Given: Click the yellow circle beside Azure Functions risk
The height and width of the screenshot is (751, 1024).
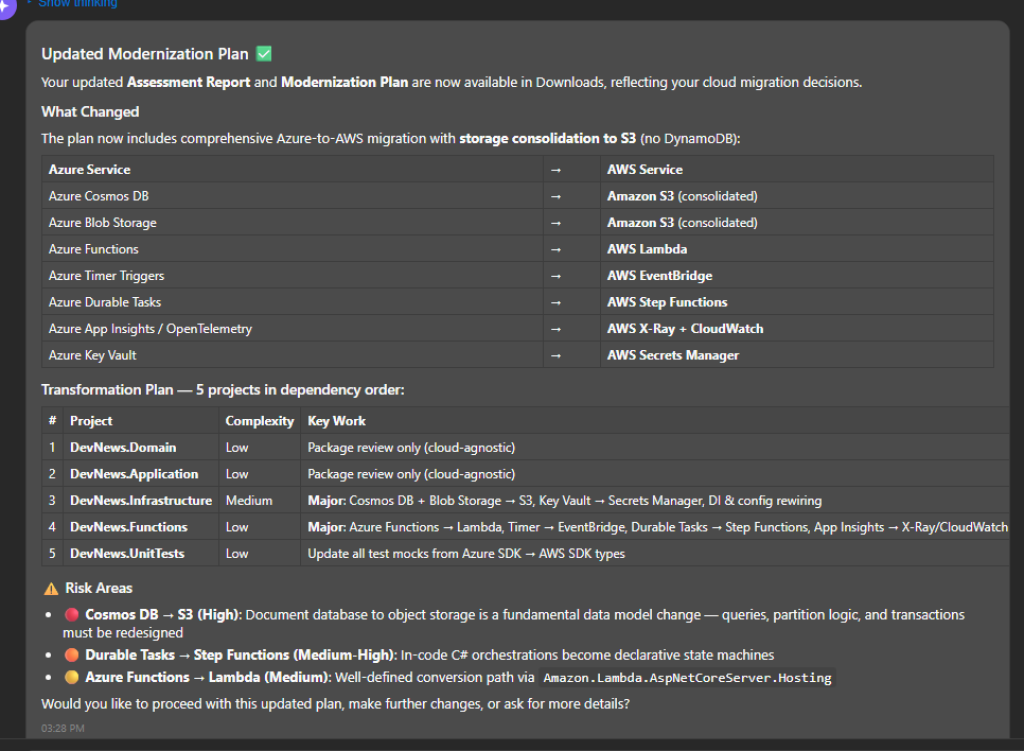Looking at the screenshot, I should click(x=72, y=677).
